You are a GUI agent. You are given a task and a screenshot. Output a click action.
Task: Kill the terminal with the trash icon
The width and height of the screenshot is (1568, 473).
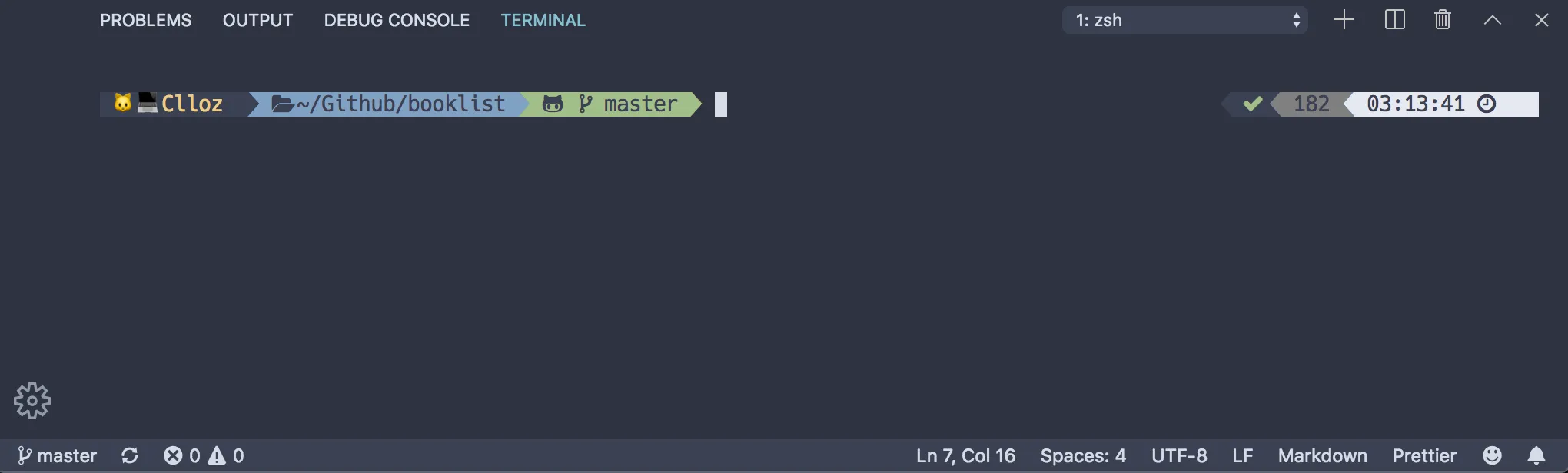point(1443,20)
